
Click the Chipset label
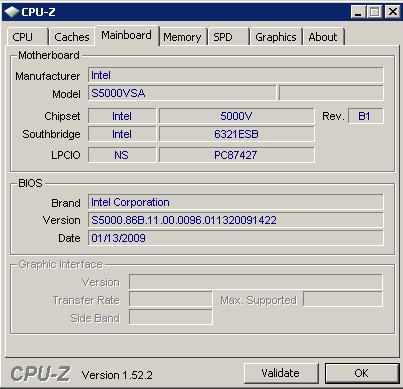62,116
